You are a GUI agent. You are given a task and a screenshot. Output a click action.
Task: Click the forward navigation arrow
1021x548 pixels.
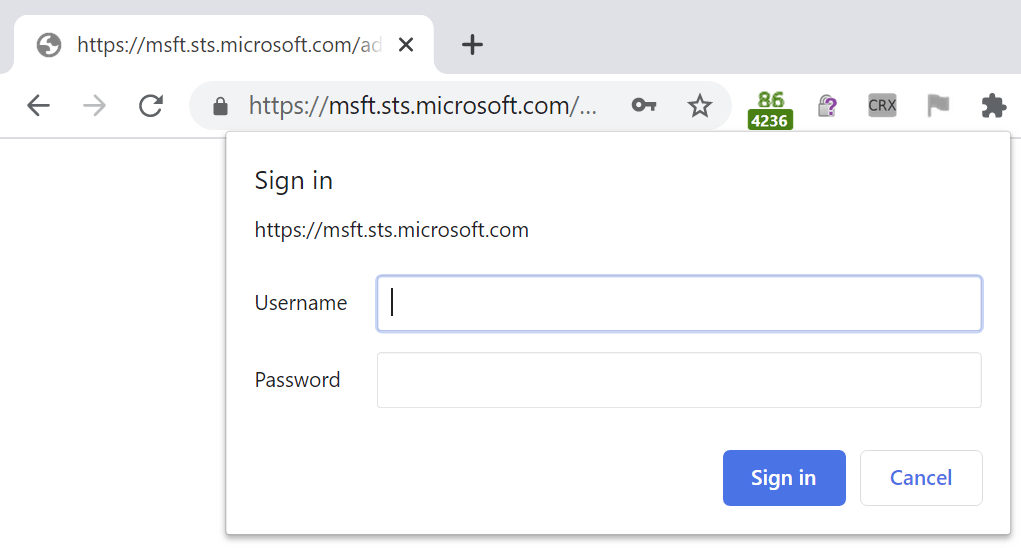(x=95, y=105)
